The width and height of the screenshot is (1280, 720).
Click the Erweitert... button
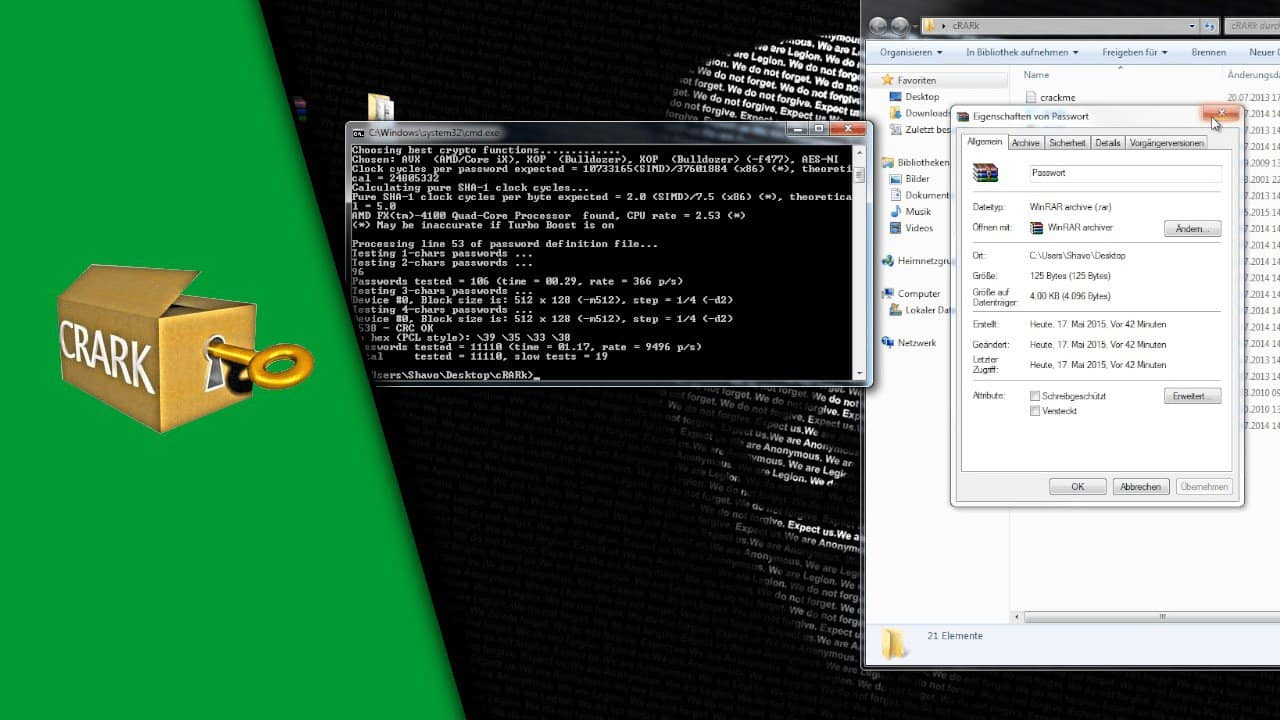coord(1192,396)
